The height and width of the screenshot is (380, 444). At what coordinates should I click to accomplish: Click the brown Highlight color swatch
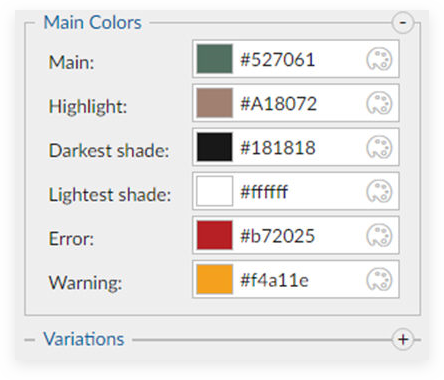coord(214,103)
